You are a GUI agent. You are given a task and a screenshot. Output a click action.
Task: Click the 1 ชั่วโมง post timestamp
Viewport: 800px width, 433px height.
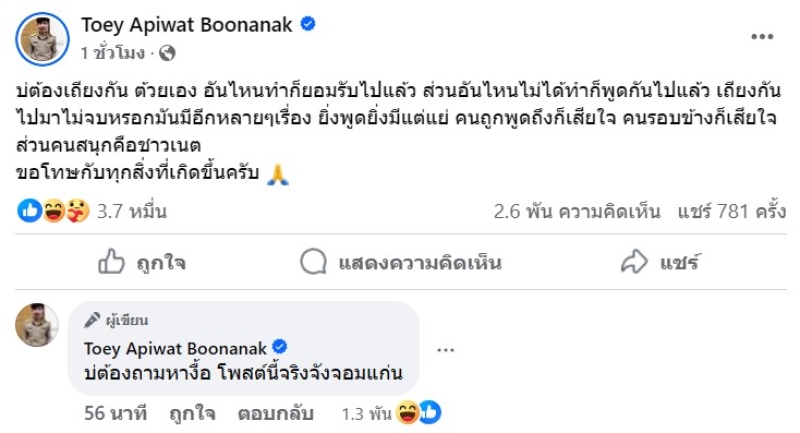coord(113,52)
